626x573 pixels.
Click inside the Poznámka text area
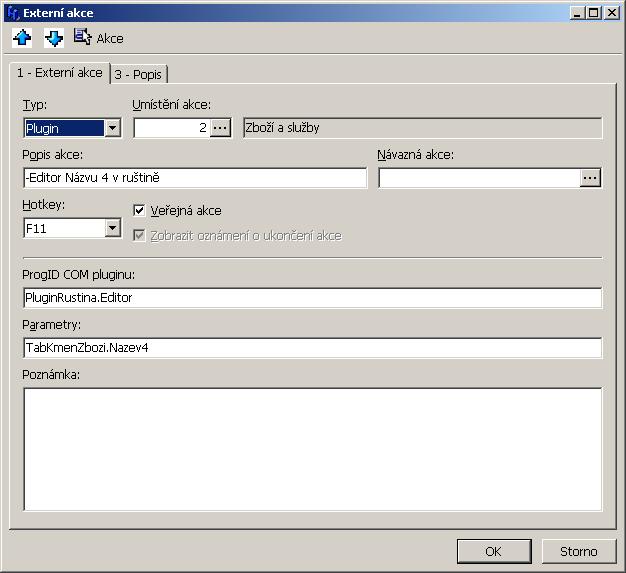pyautogui.click(x=312, y=449)
